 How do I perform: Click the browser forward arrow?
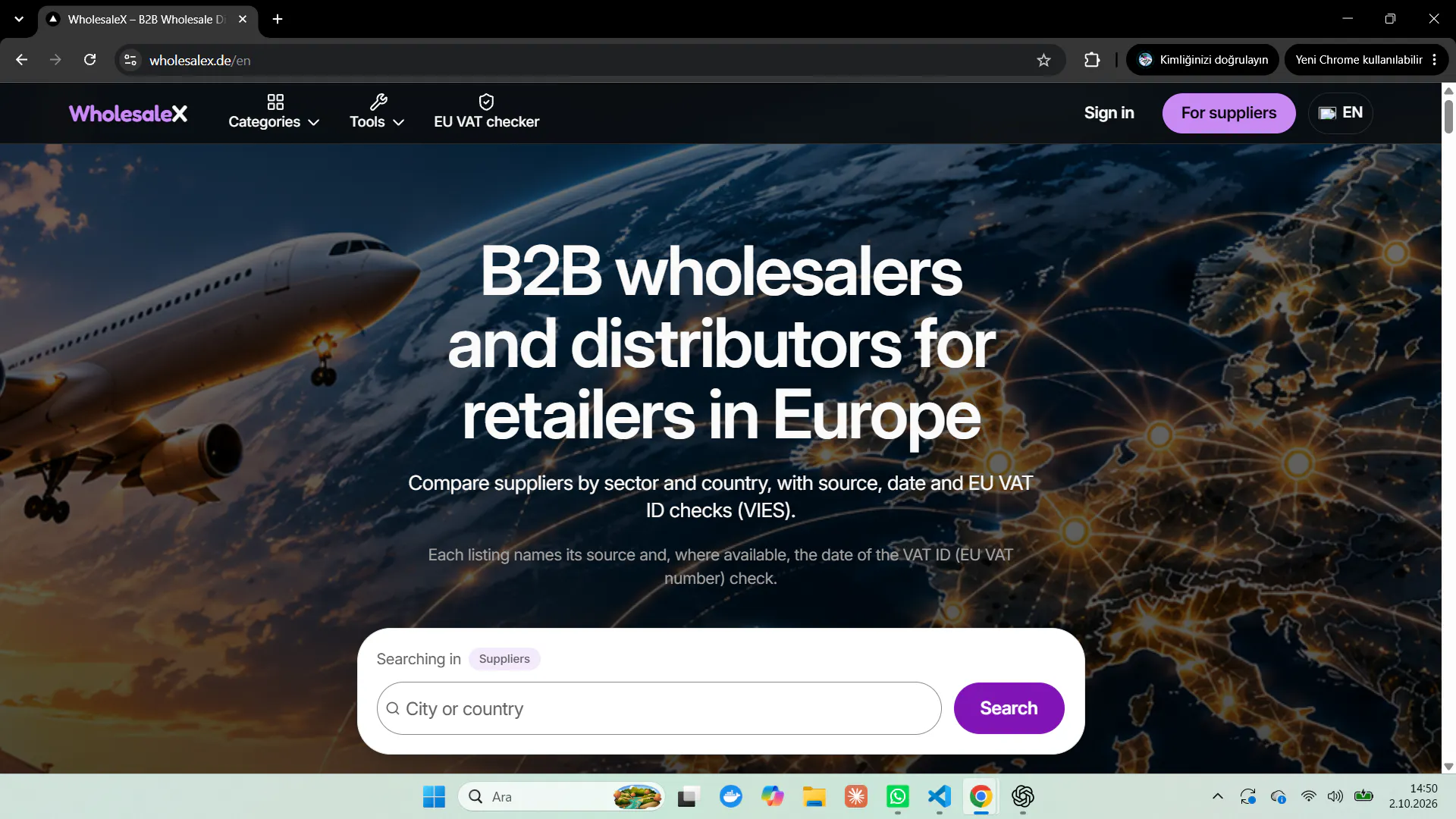[55, 60]
